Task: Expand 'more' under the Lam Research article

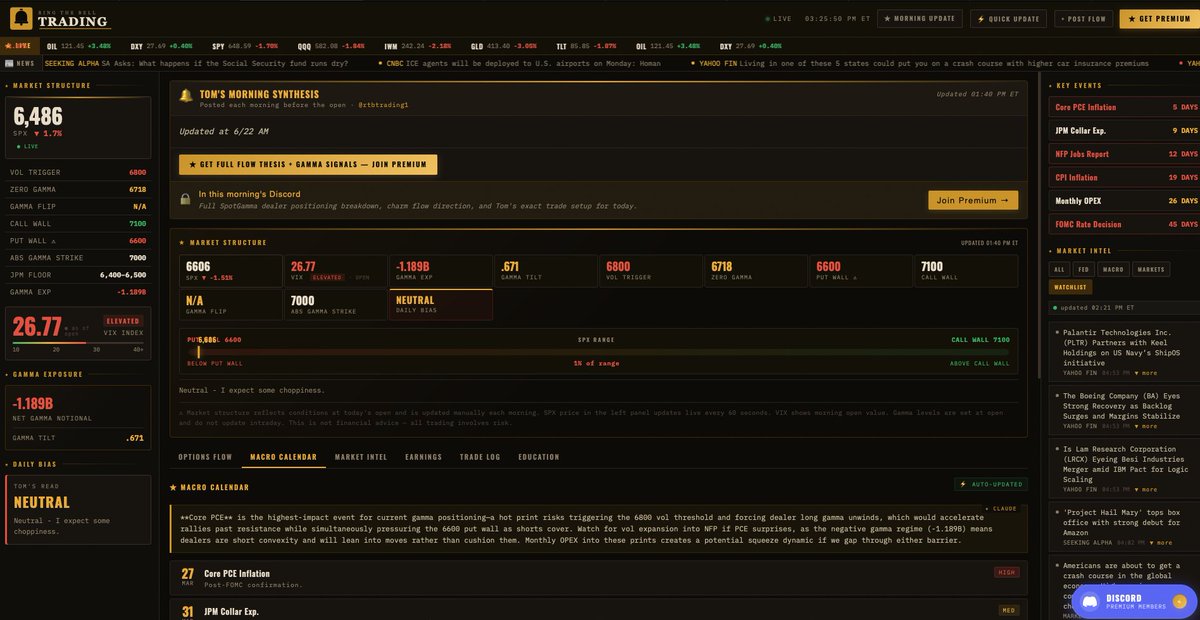Action: click(1148, 489)
